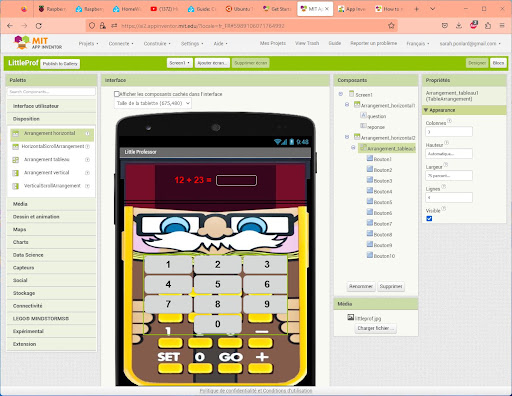Show help for Colonnes property
Screen dimensions: 512x396
[x=449, y=121]
